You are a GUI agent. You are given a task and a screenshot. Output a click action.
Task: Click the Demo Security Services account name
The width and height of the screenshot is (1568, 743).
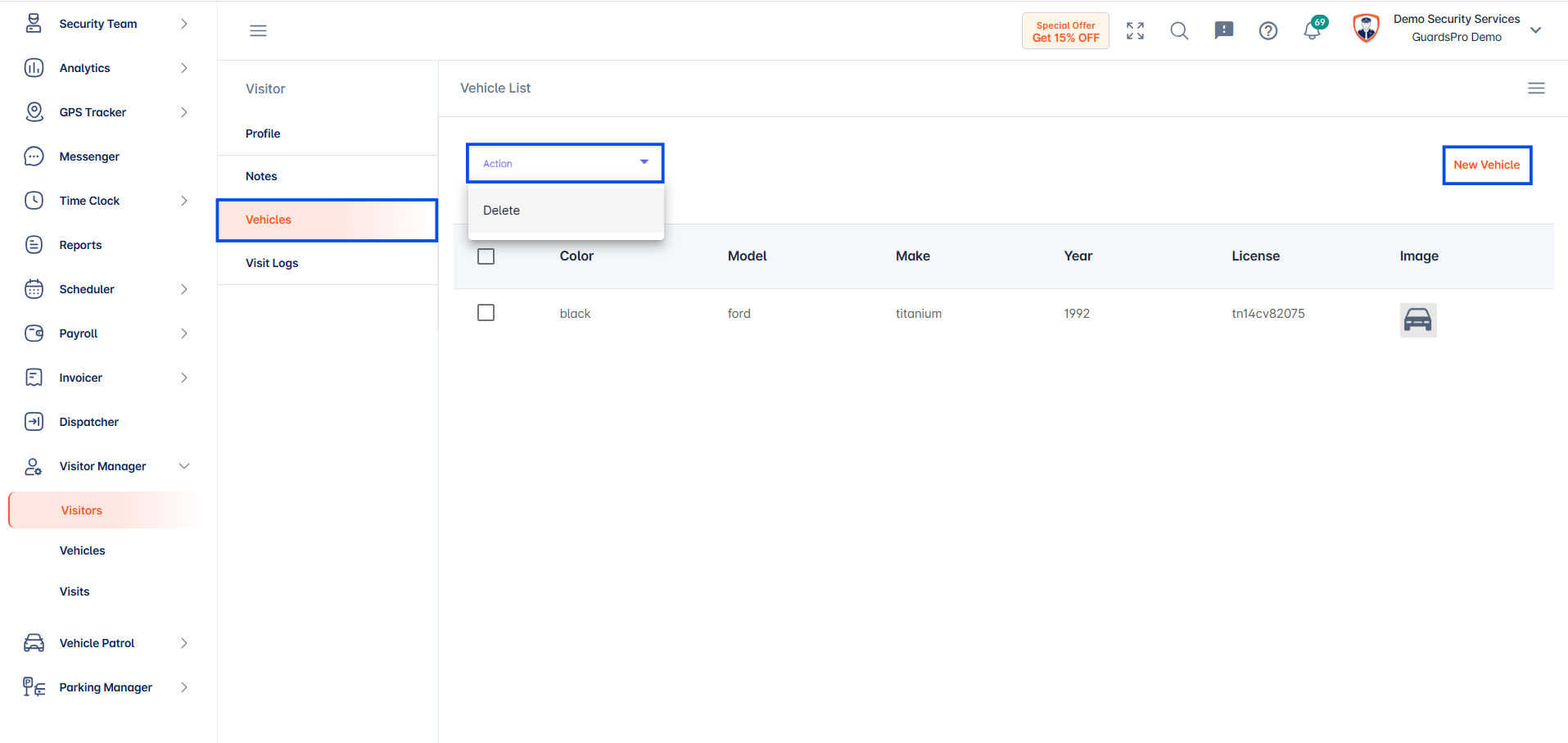(1457, 19)
